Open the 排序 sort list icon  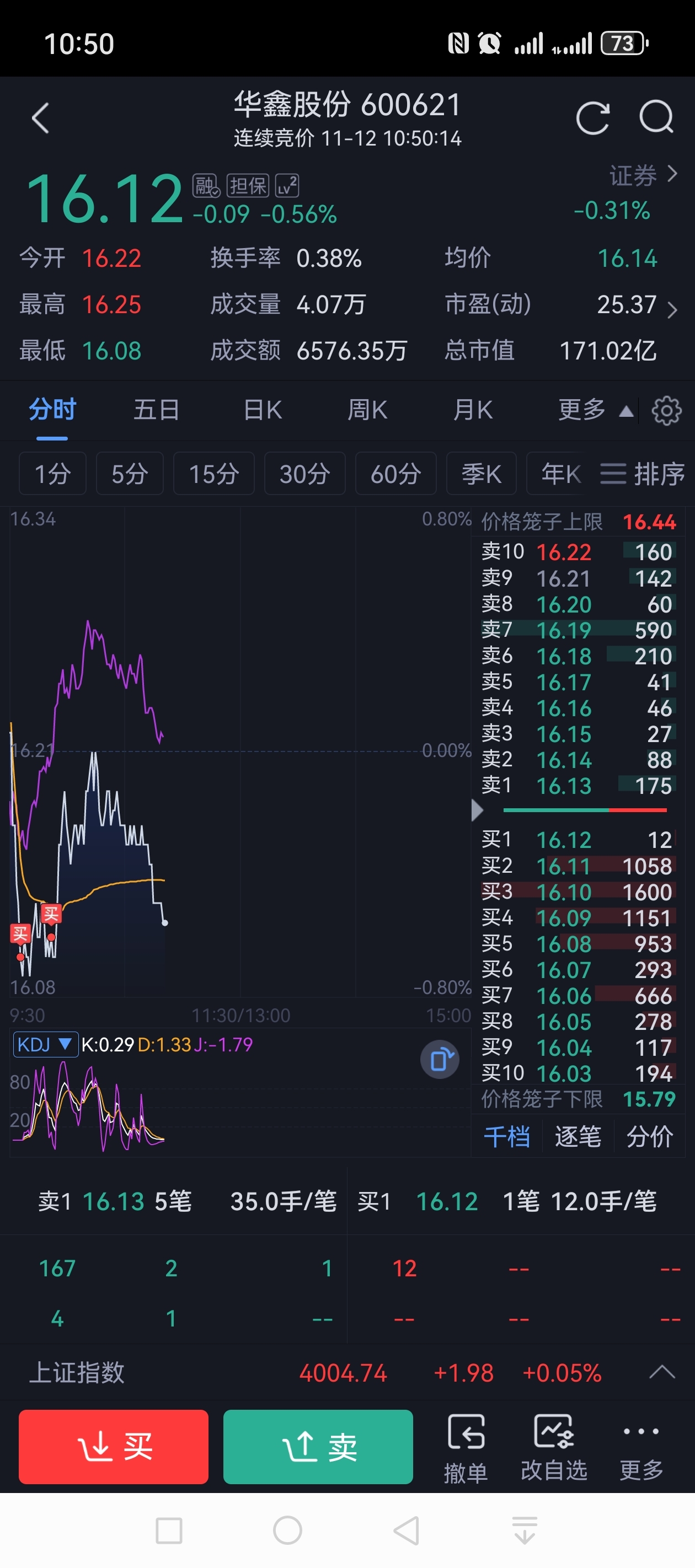[643, 474]
